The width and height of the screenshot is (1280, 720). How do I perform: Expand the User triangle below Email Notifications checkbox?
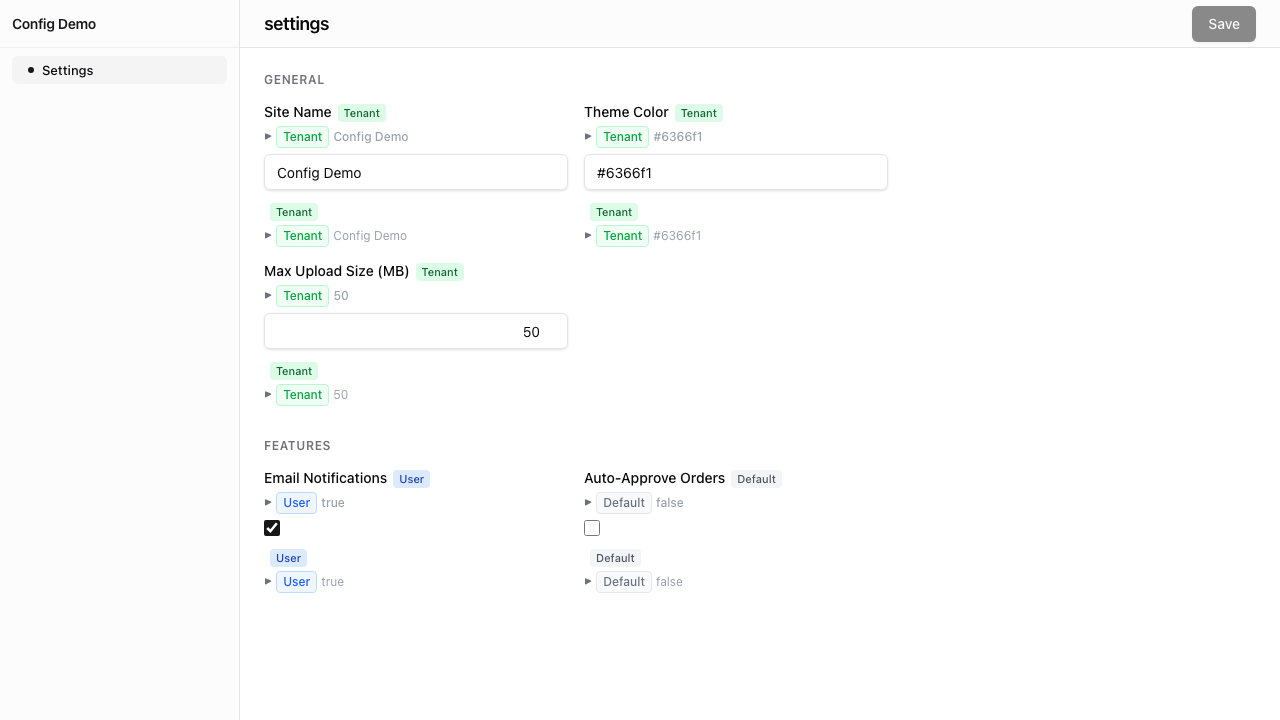268,581
